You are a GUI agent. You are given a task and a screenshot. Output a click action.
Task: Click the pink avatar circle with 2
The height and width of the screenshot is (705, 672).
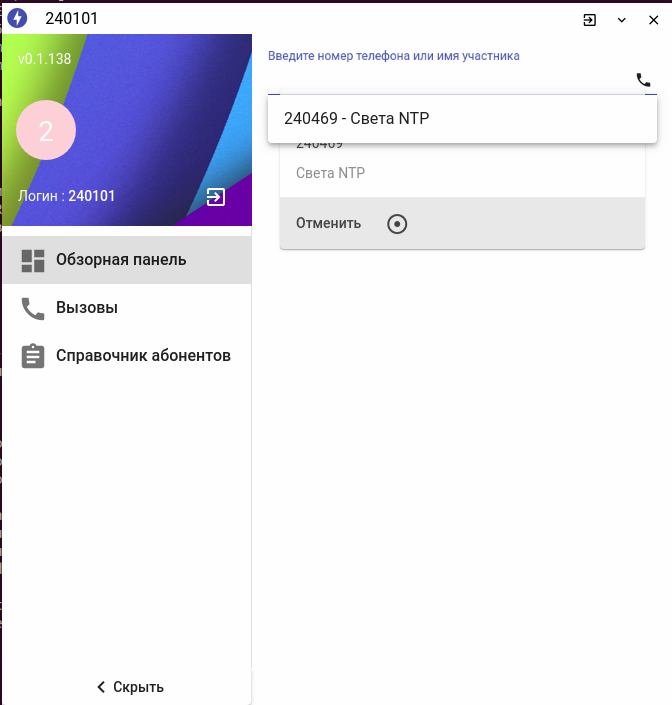pyautogui.click(x=46, y=130)
